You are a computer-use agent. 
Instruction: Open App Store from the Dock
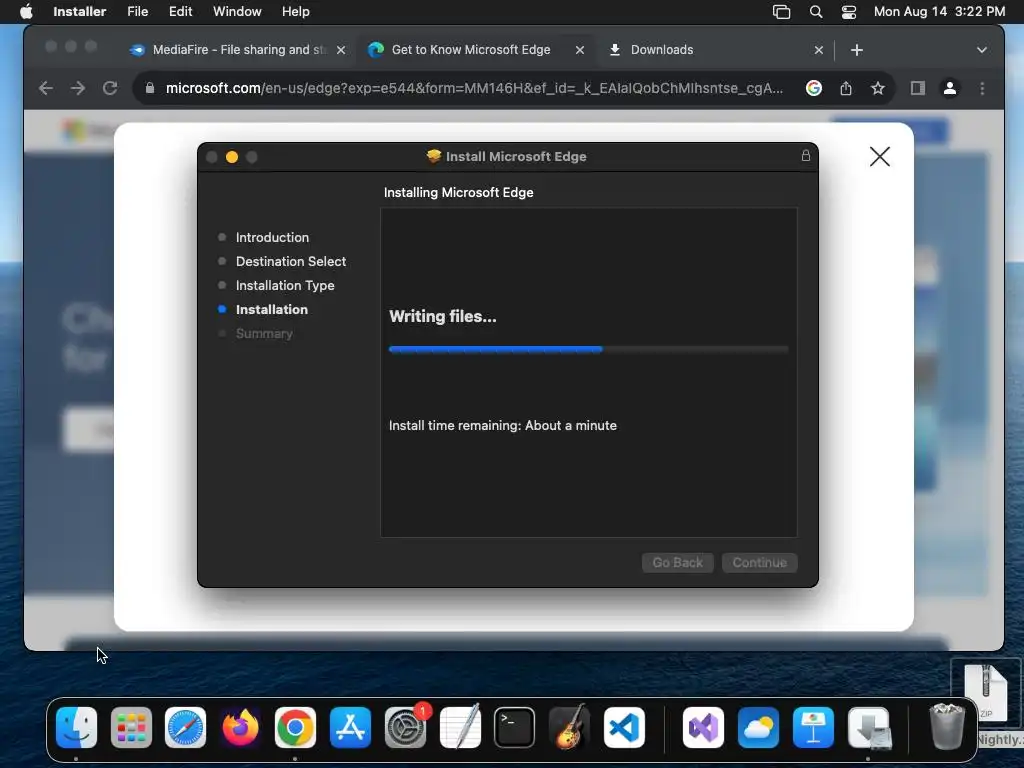point(350,728)
